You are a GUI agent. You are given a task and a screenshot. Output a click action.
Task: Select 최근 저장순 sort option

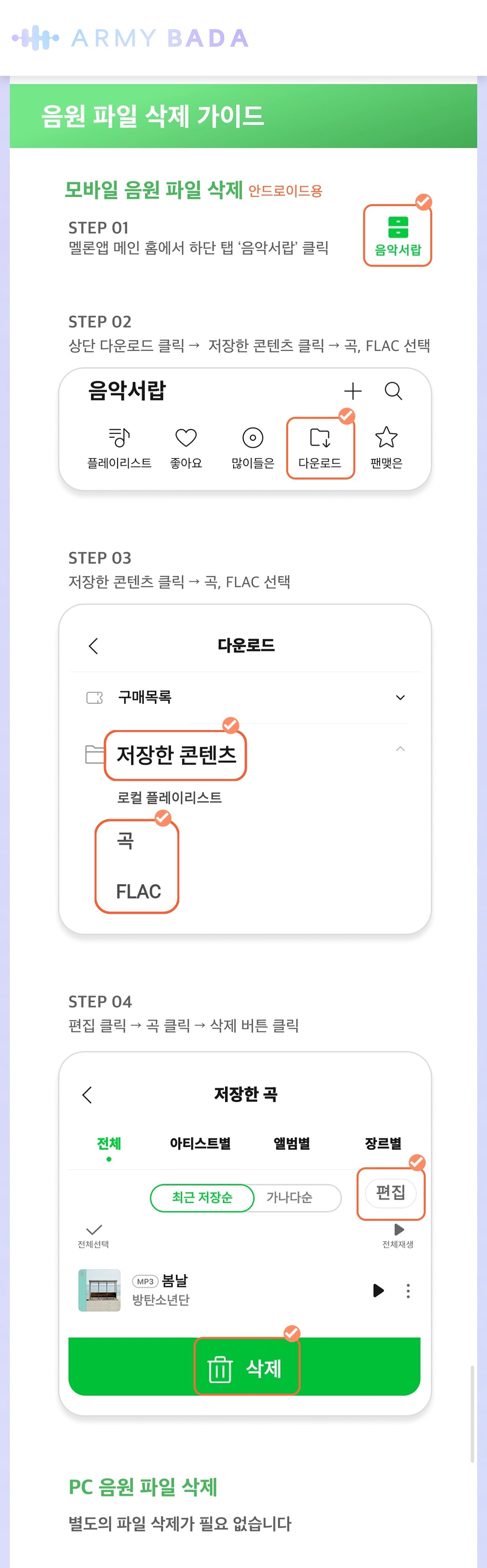click(203, 1197)
